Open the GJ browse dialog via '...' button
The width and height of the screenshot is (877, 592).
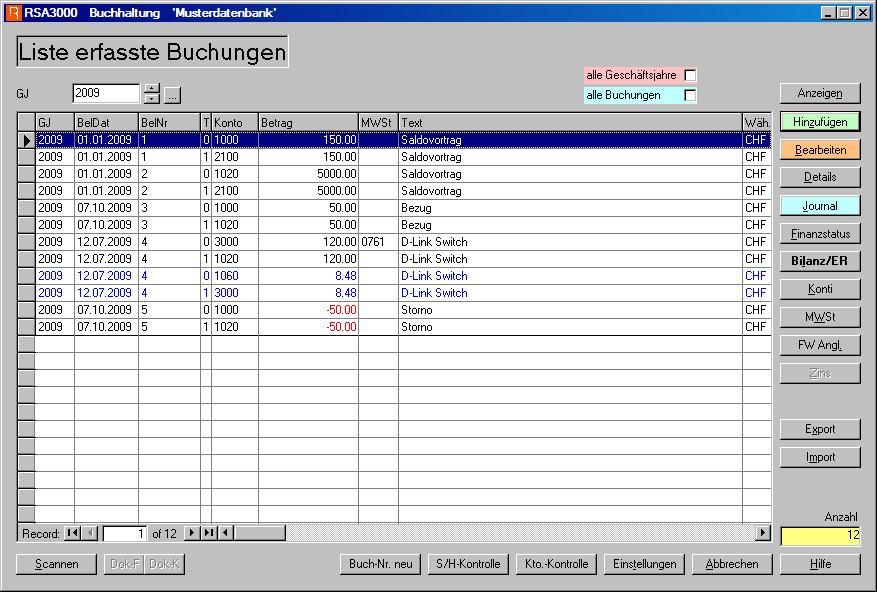[170, 93]
